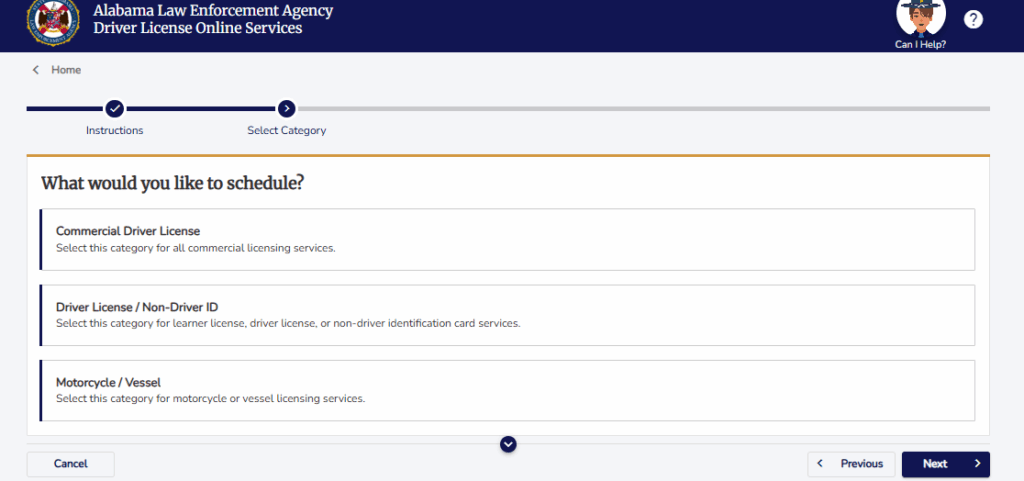Click the Instructions step checkmark circle

(114, 108)
